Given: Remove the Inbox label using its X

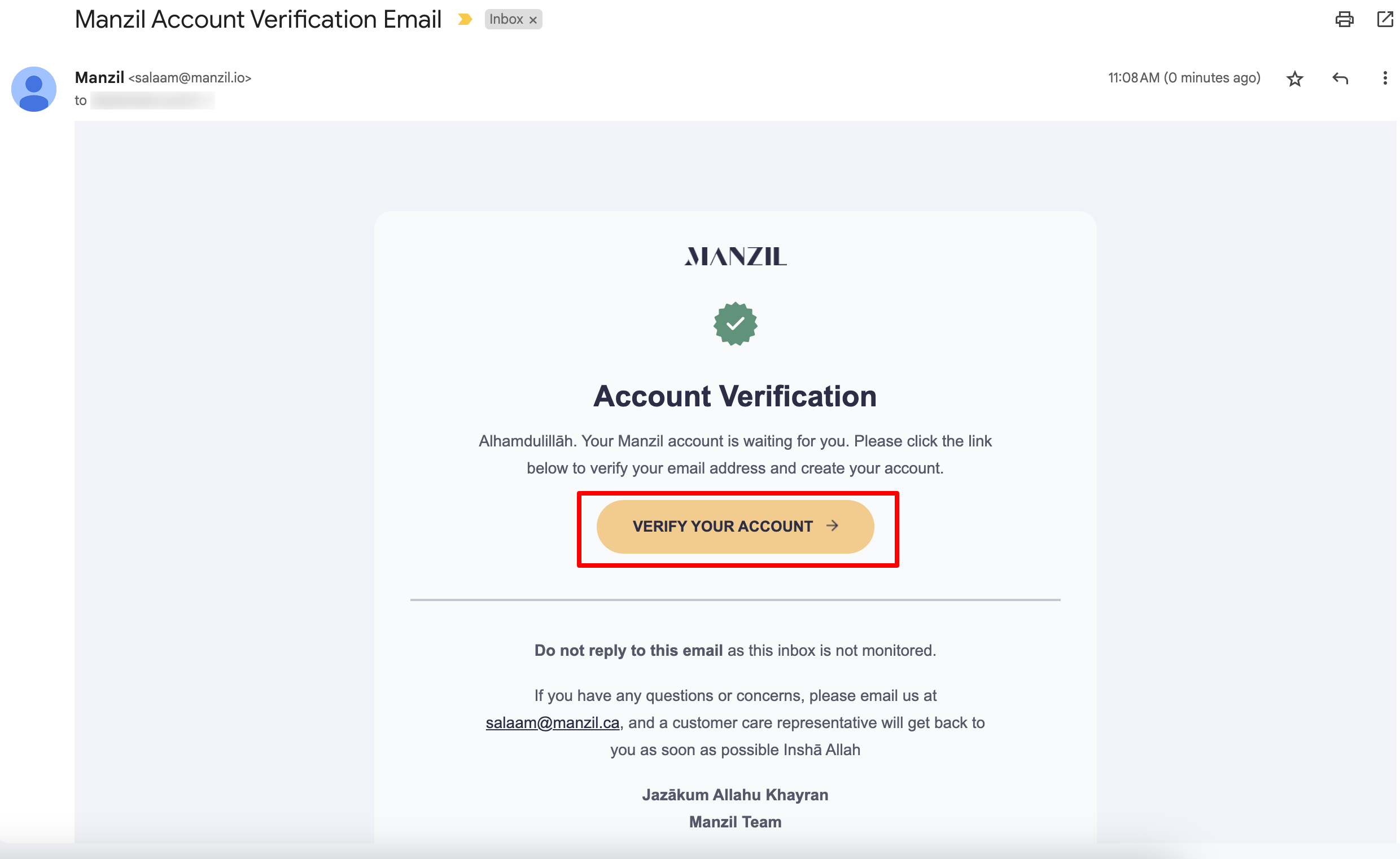Looking at the screenshot, I should [x=533, y=20].
